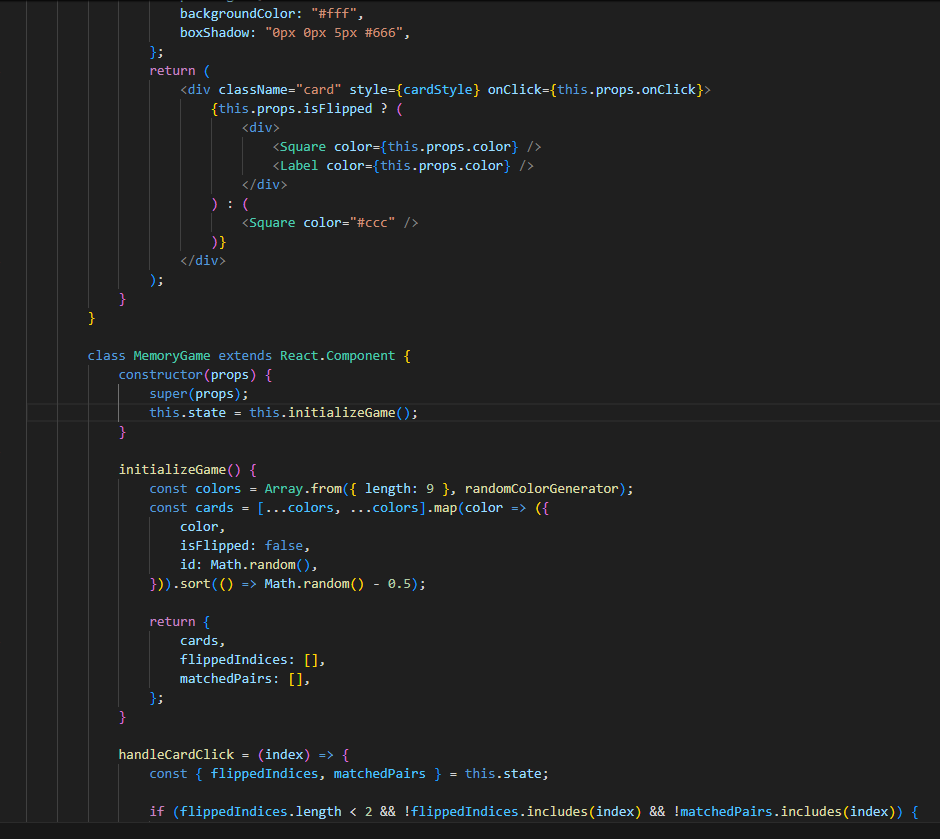Viewport: 940px width, 839px height.
Task: Click the 'isFlipped: false,' line
Action: click(245, 546)
